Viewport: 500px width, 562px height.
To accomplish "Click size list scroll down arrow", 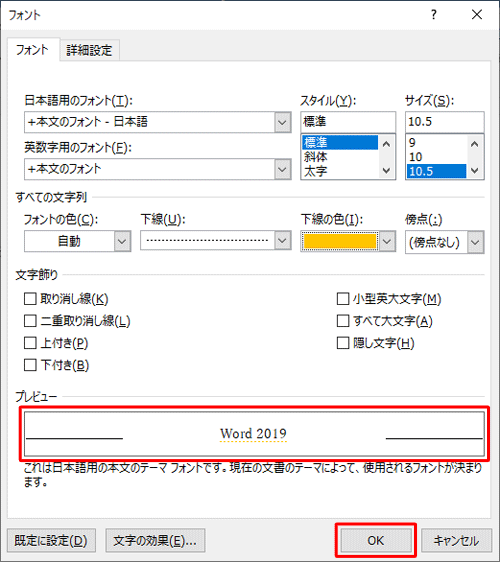I will tap(475, 171).
